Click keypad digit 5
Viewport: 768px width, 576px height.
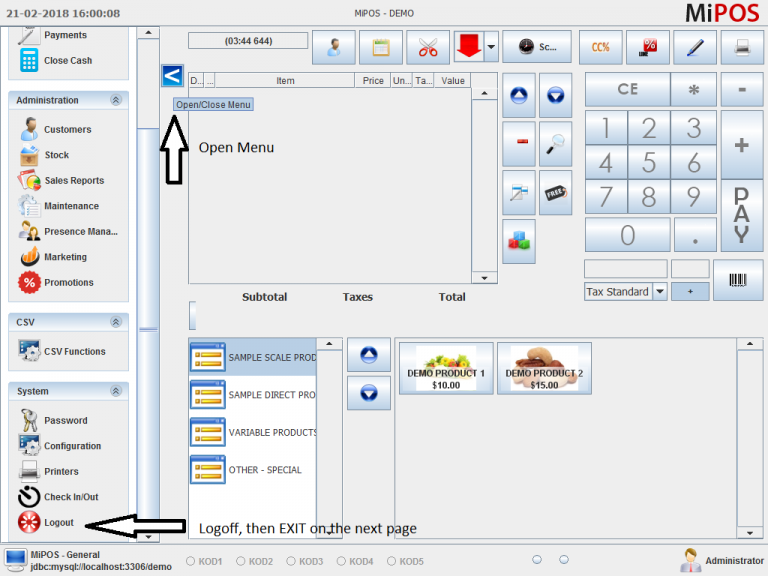pos(648,162)
